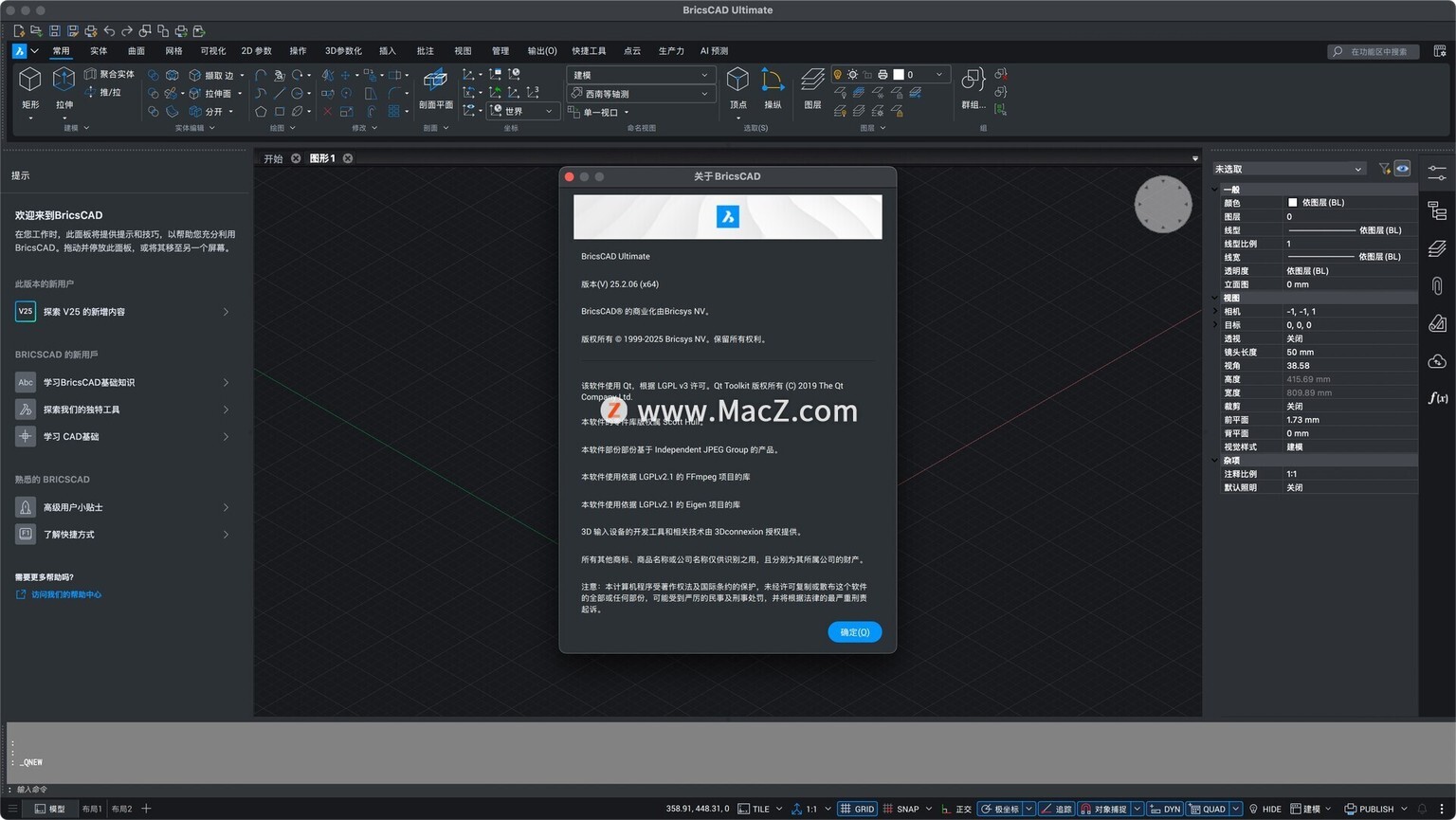Open the attachments paperclip panel icon
This screenshot has width=1456, height=820.
[1437, 285]
